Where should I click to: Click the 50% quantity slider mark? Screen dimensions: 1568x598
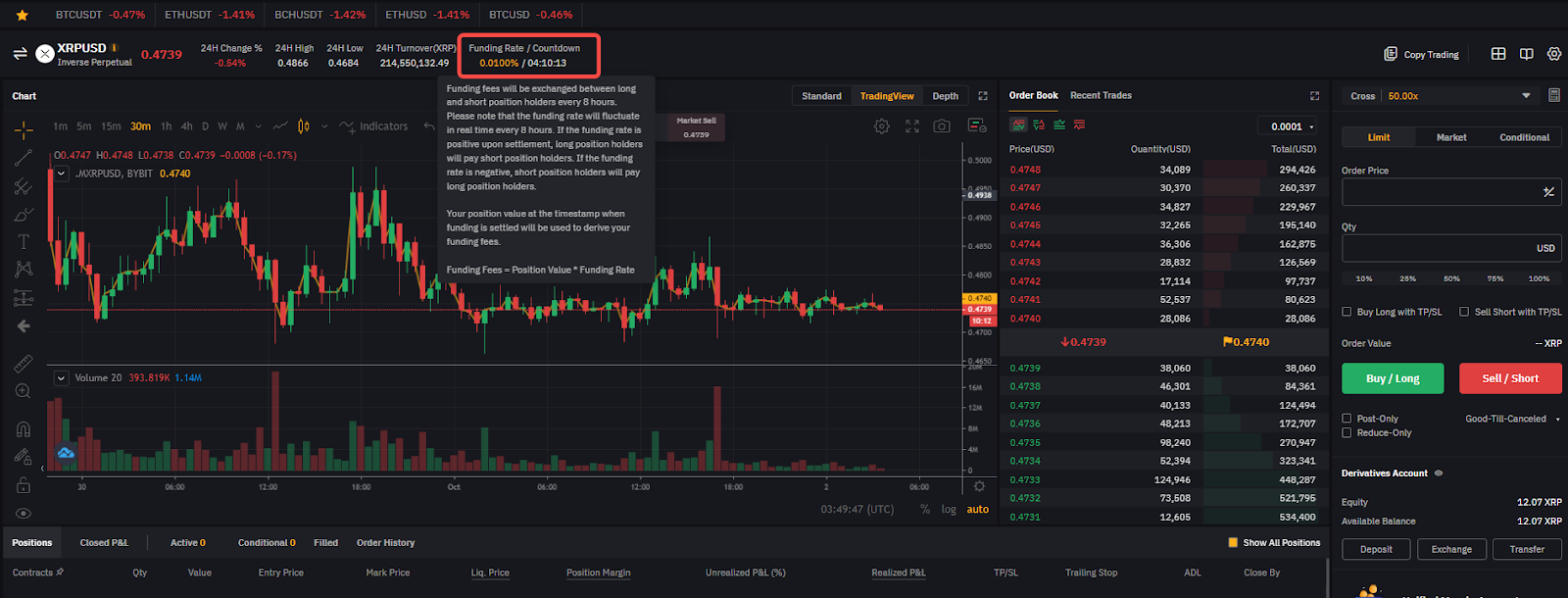[x=1451, y=278]
